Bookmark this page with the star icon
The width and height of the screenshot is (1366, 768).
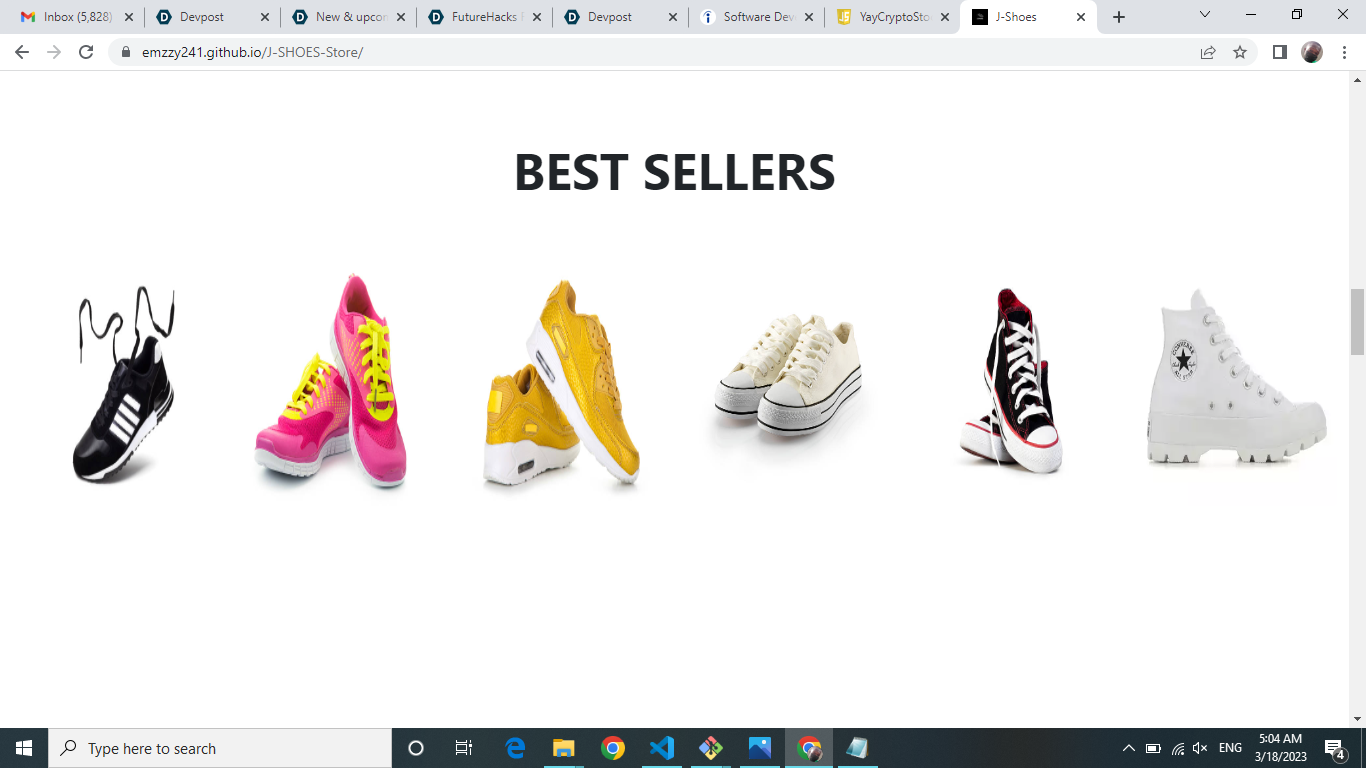[x=1240, y=52]
